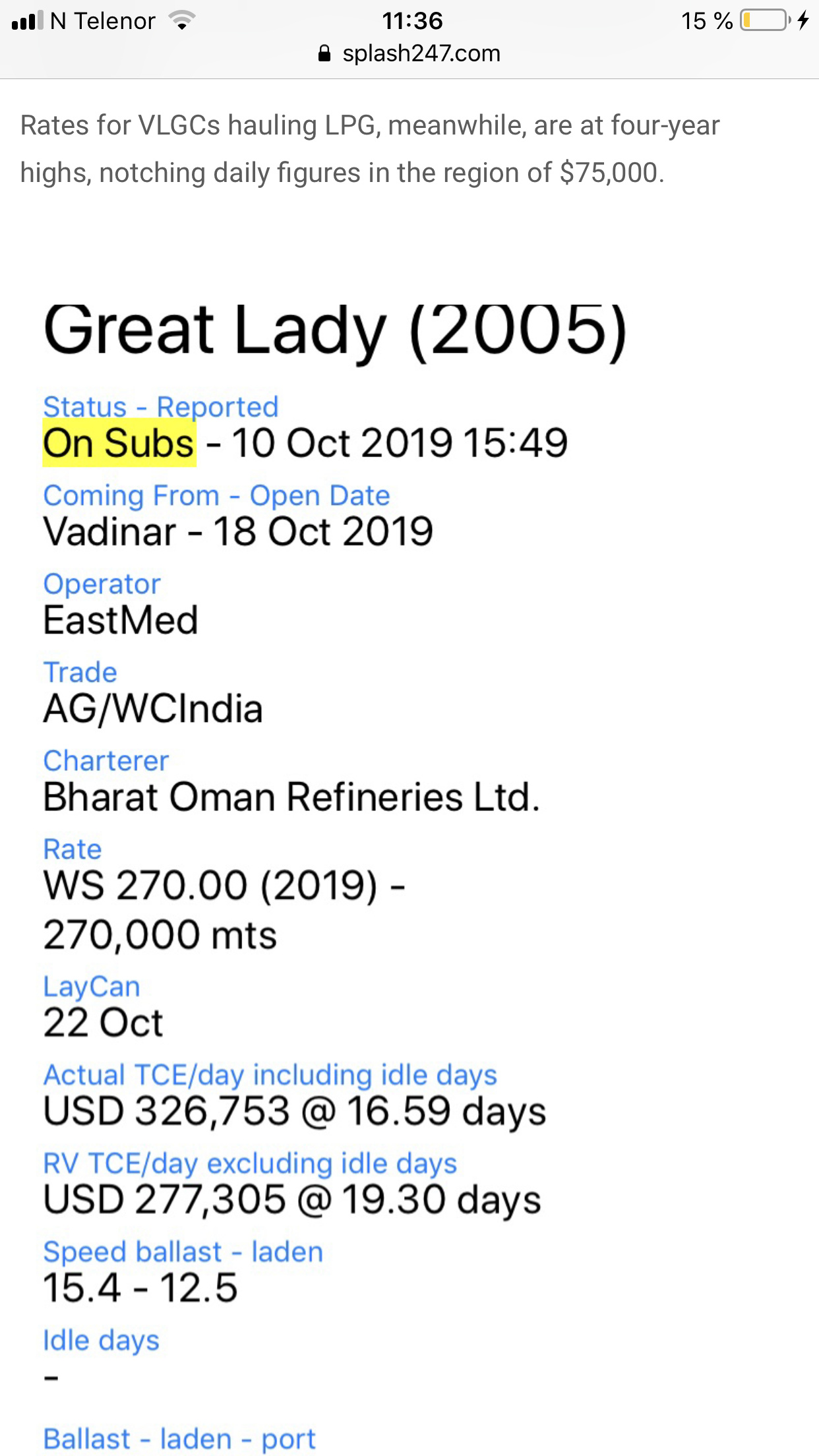Tap the battery indicator icon
This screenshot has width=819, height=1456.
tap(765, 20)
